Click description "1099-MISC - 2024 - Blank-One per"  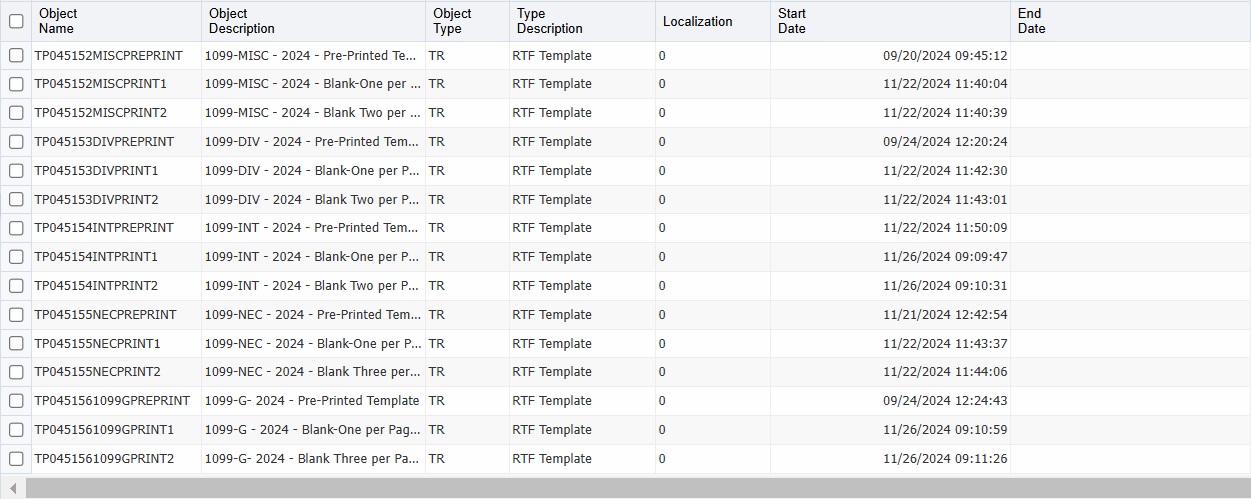point(312,84)
